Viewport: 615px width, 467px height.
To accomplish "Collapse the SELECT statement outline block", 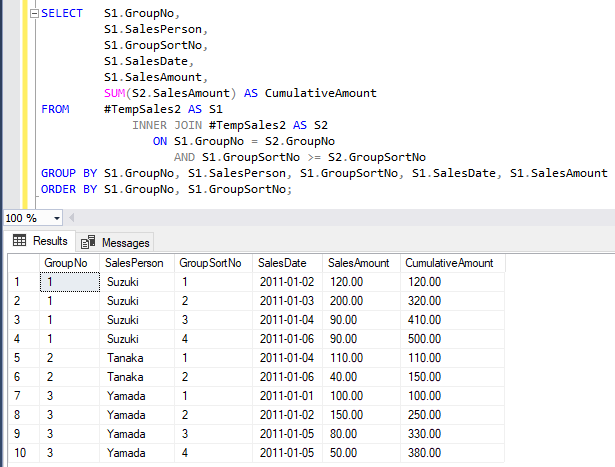I will coord(34,14).
